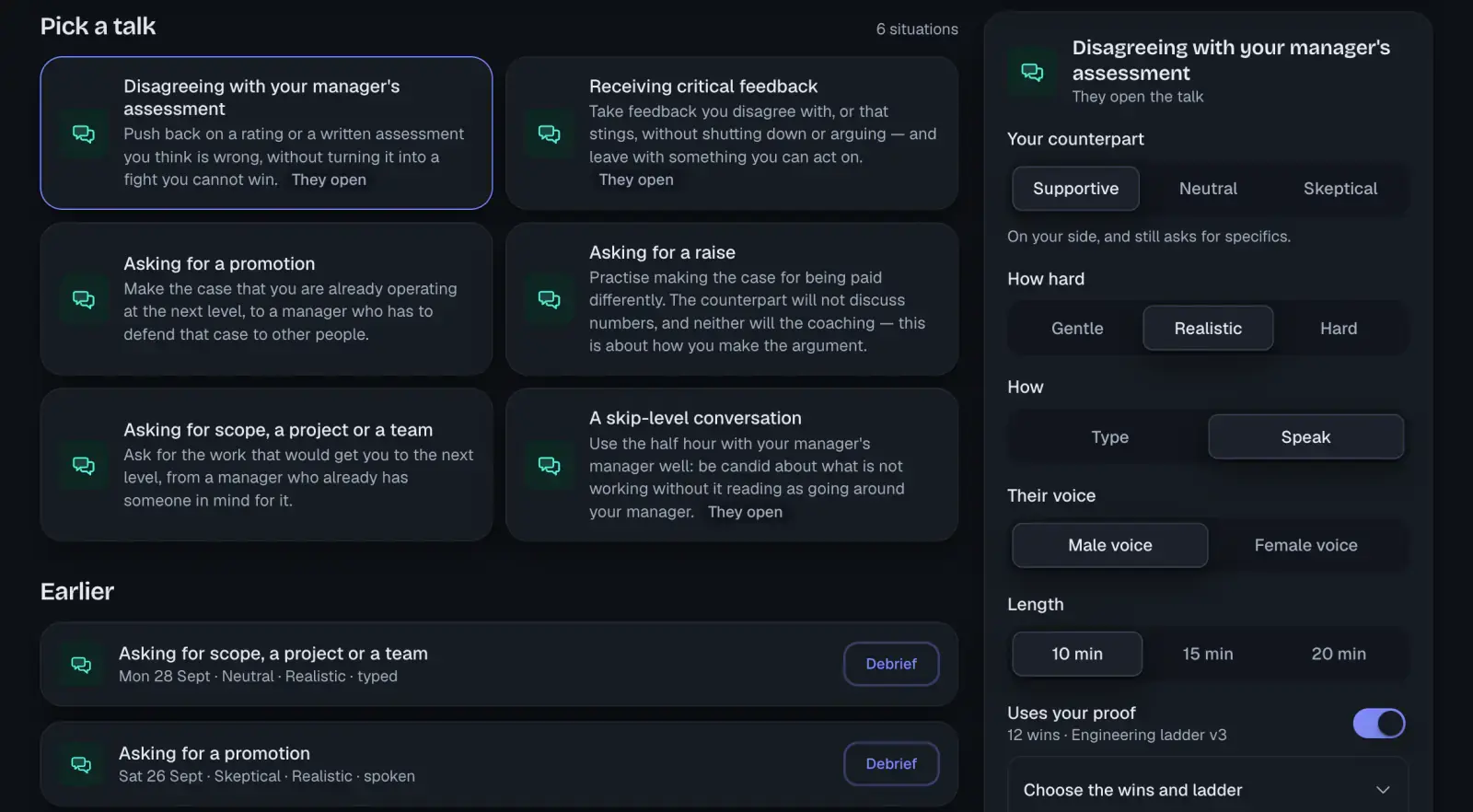1473x812 pixels.
Task: Set counterpart to Supportive
Action: tap(1075, 189)
